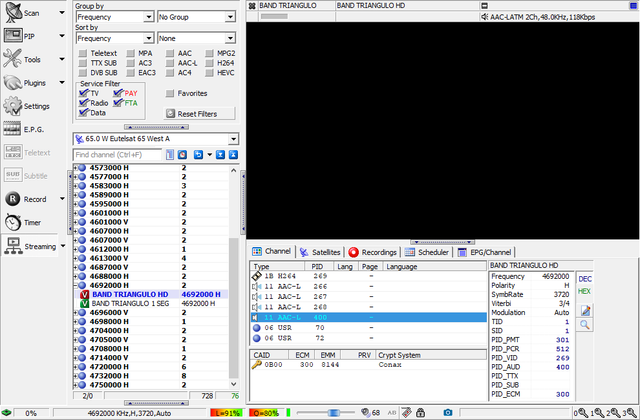The height and width of the screenshot is (420, 640).
Task: Open the Plugins section
Action: 13,82
